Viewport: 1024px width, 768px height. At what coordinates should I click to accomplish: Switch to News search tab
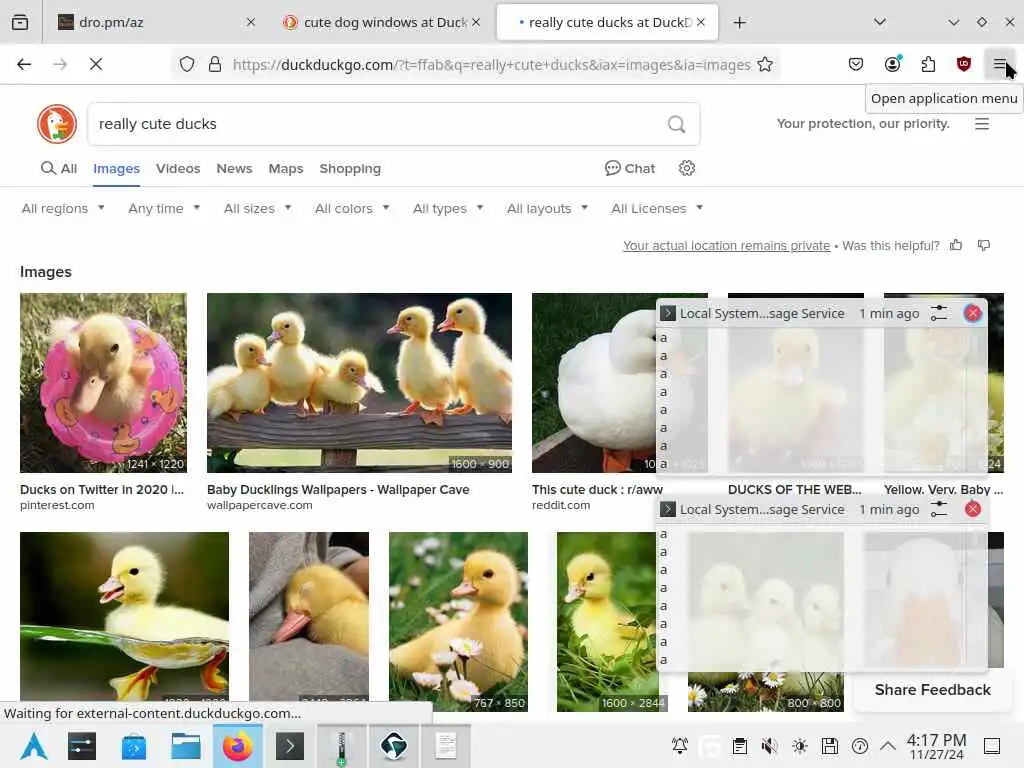point(234,168)
